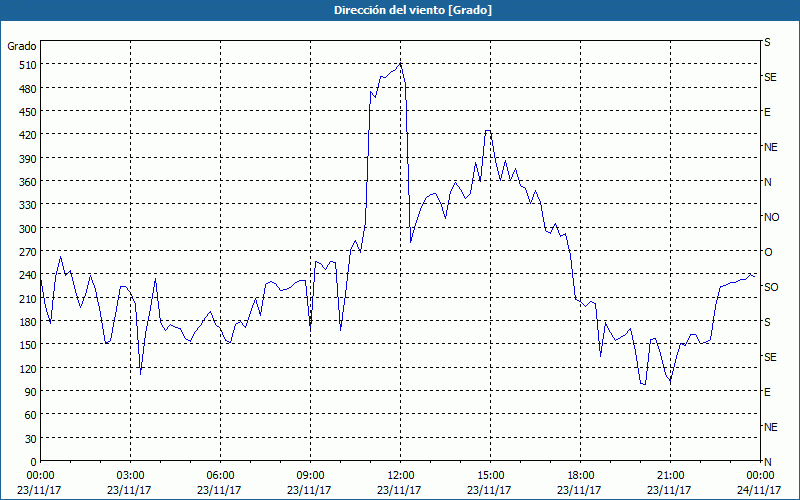Select the 480 degree axis label
Viewport: 800px width, 500px height.
28,89
